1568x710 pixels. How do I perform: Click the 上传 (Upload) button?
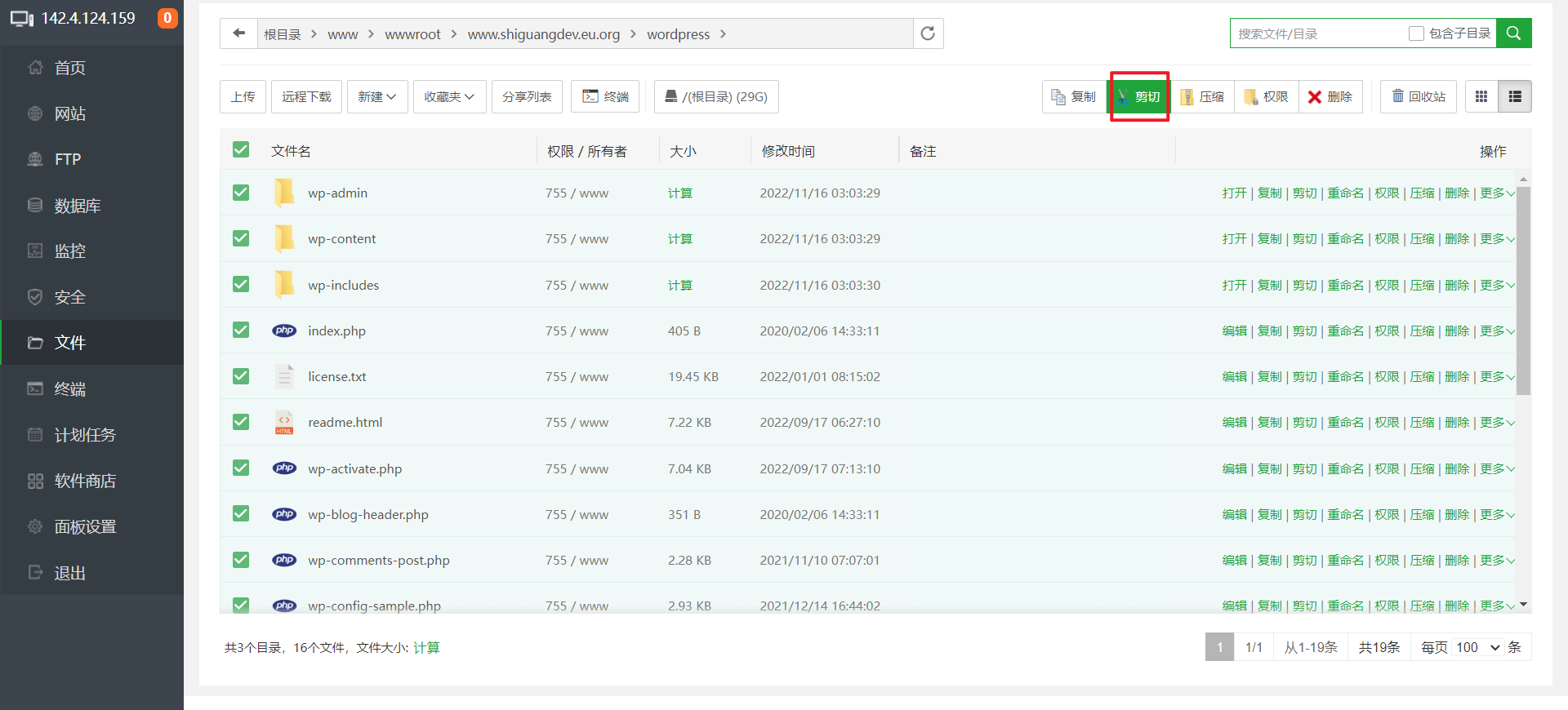(243, 96)
